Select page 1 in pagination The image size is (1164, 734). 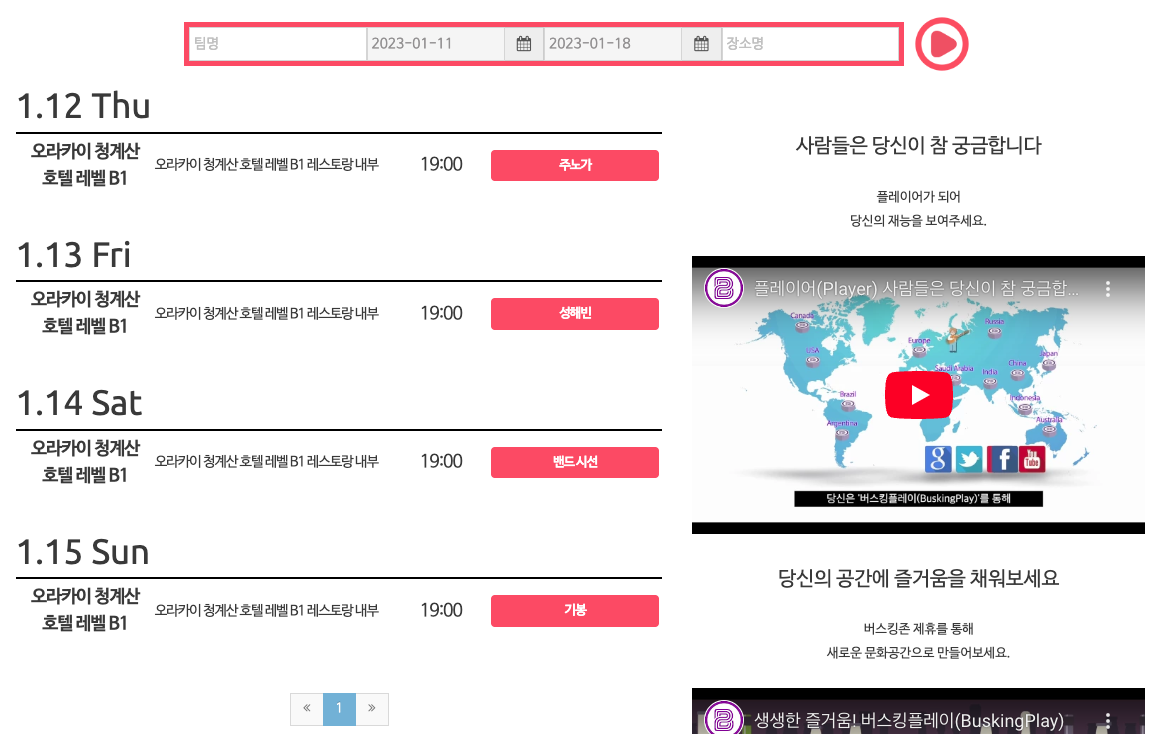339,709
